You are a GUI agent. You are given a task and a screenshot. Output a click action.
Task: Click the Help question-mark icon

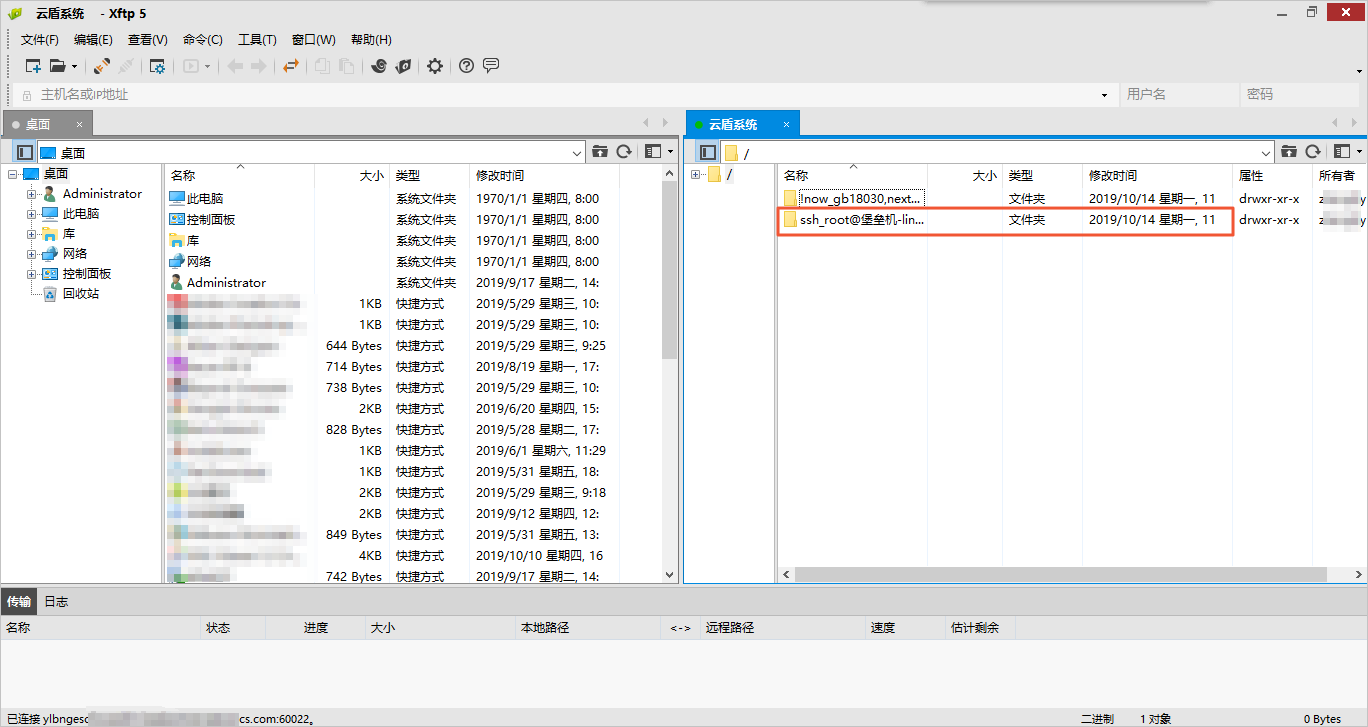[466, 66]
